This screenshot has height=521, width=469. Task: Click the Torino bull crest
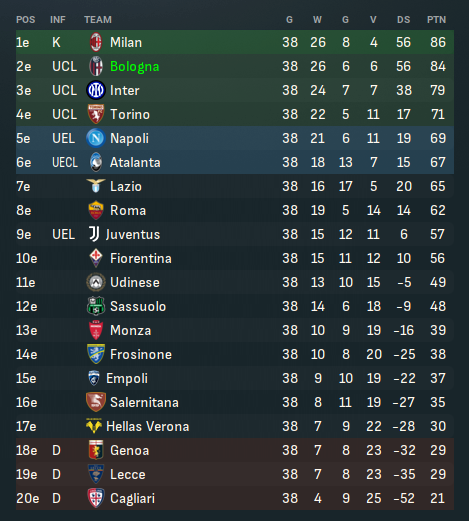(x=96, y=114)
